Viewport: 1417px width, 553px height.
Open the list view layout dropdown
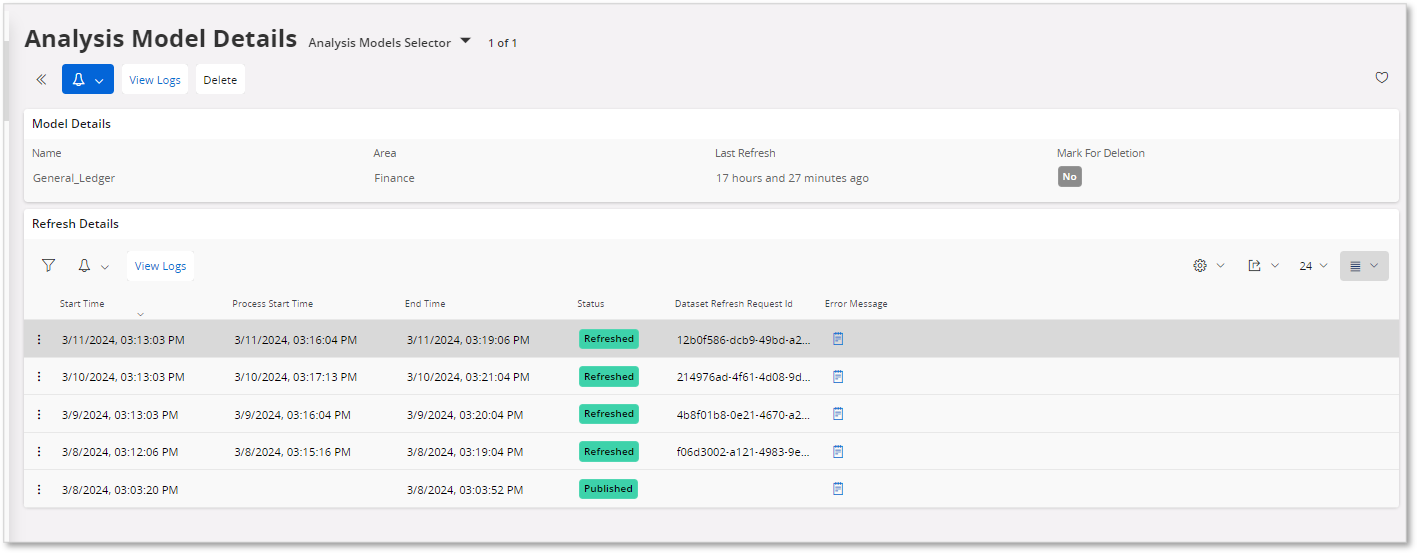point(1364,266)
